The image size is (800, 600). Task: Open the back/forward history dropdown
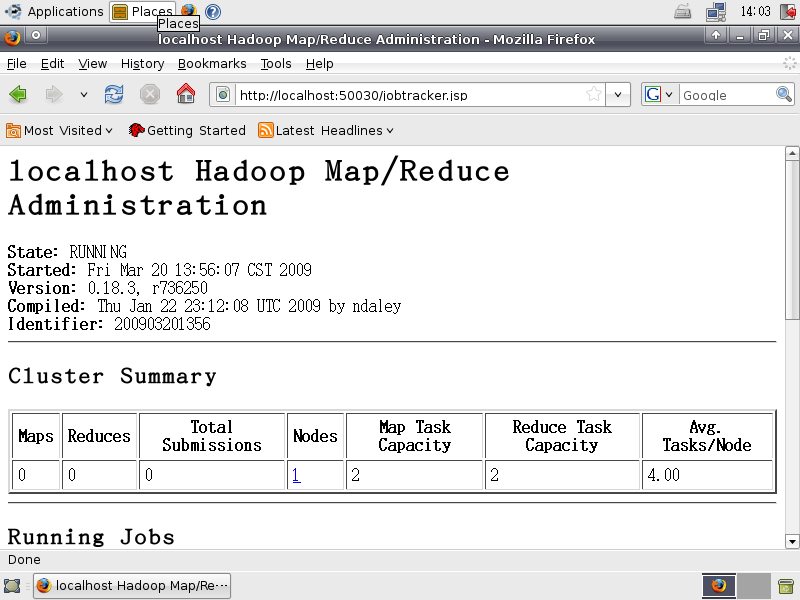(x=84, y=94)
